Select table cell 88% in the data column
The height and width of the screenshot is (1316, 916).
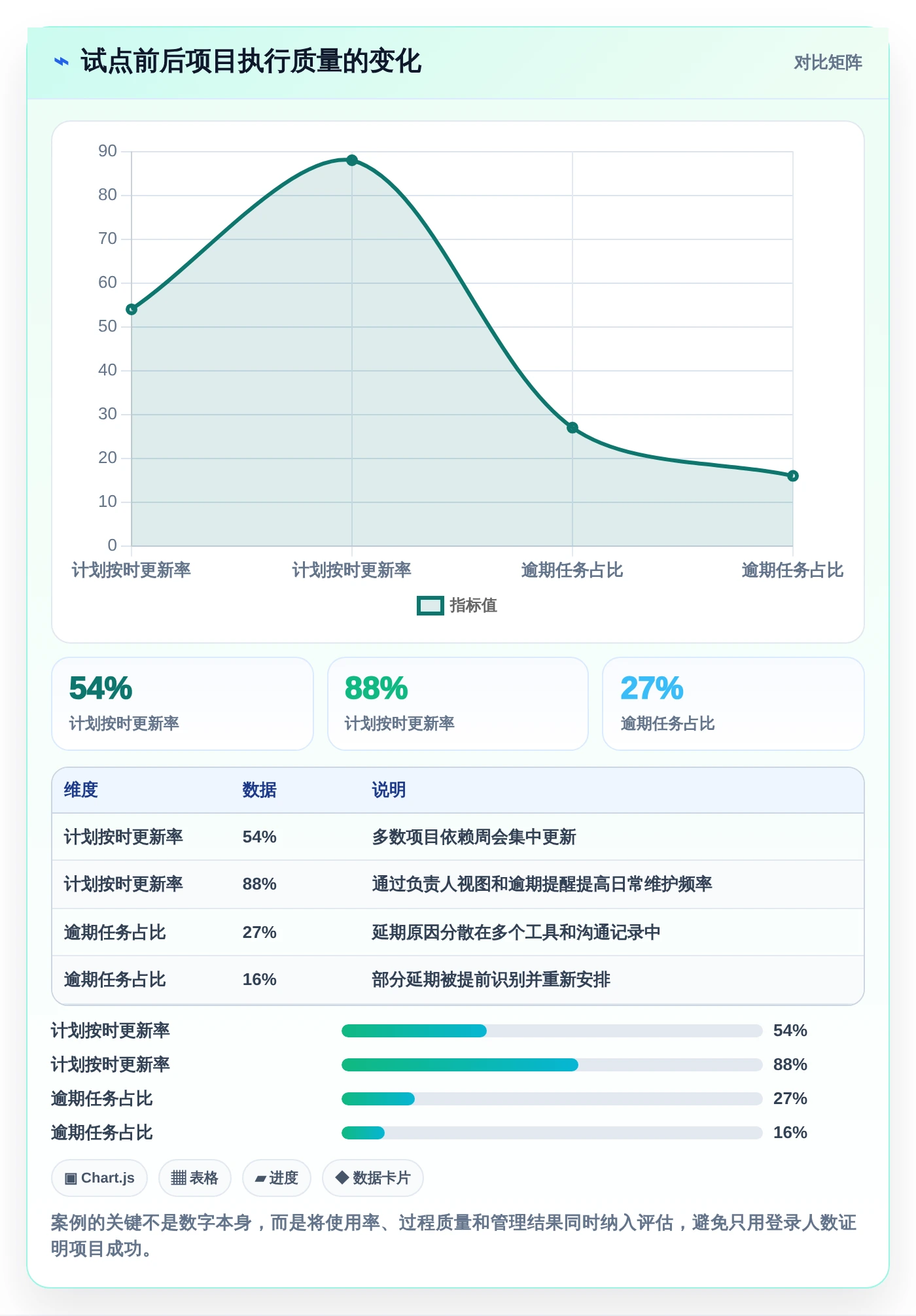(x=259, y=884)
